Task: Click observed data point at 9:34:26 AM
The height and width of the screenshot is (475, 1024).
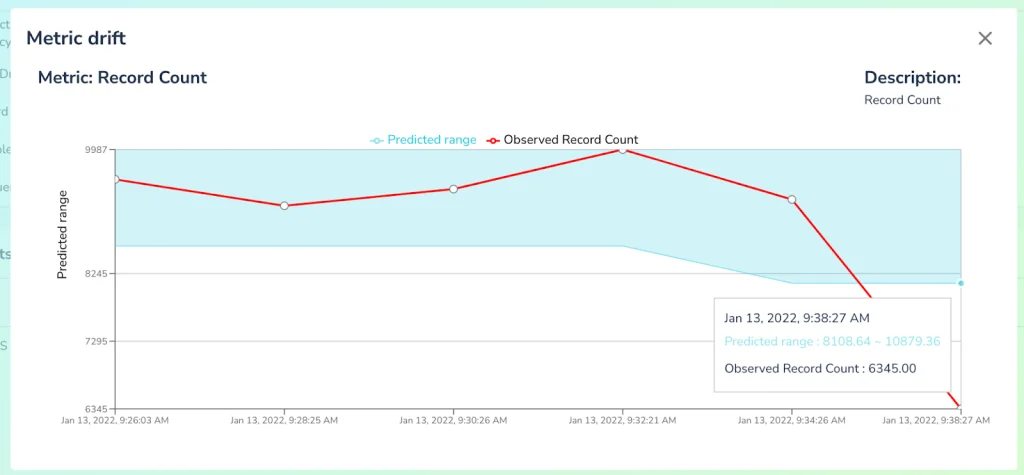Action: point(791,200)
